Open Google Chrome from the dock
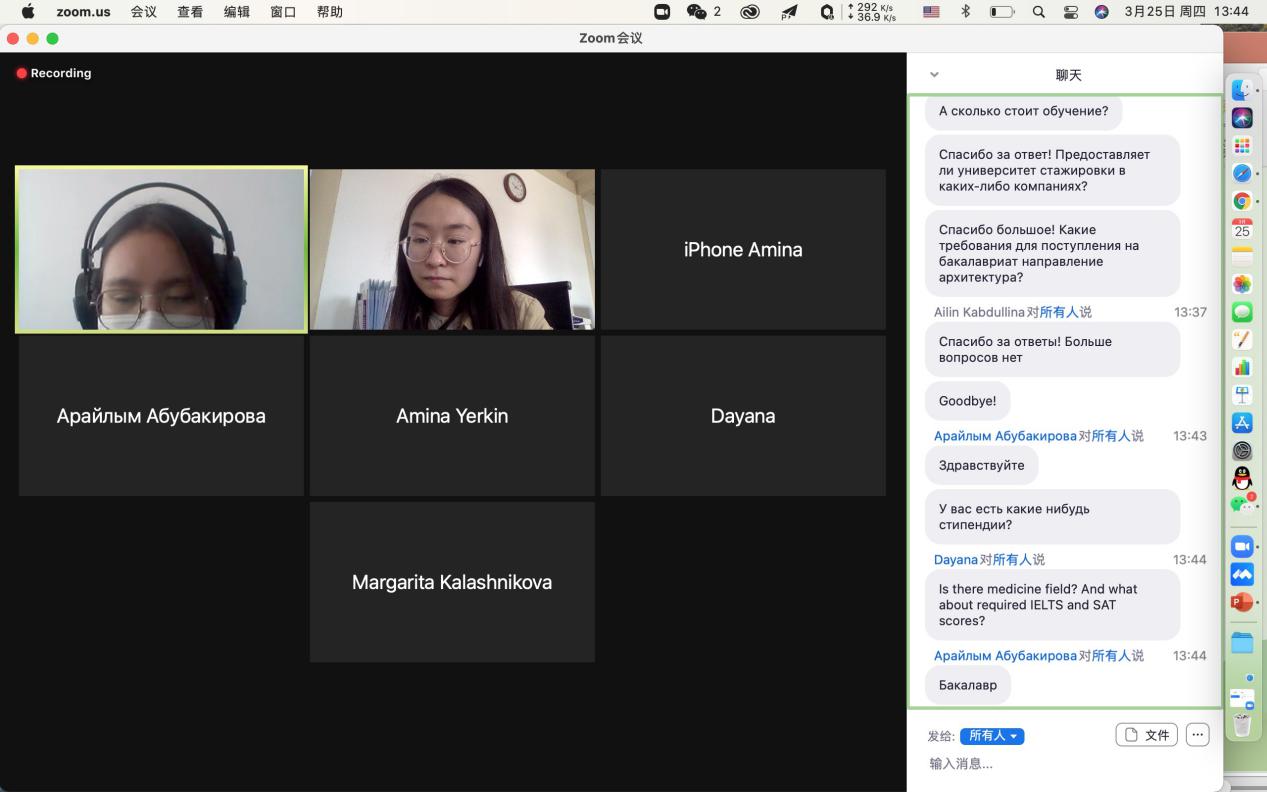 pyautogui.click(x=1242, y=201)
